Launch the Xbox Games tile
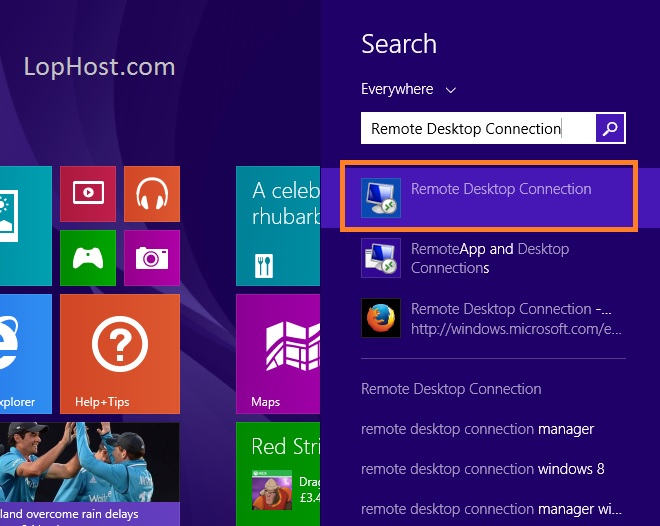660x526 pixels. pos(88,258)
